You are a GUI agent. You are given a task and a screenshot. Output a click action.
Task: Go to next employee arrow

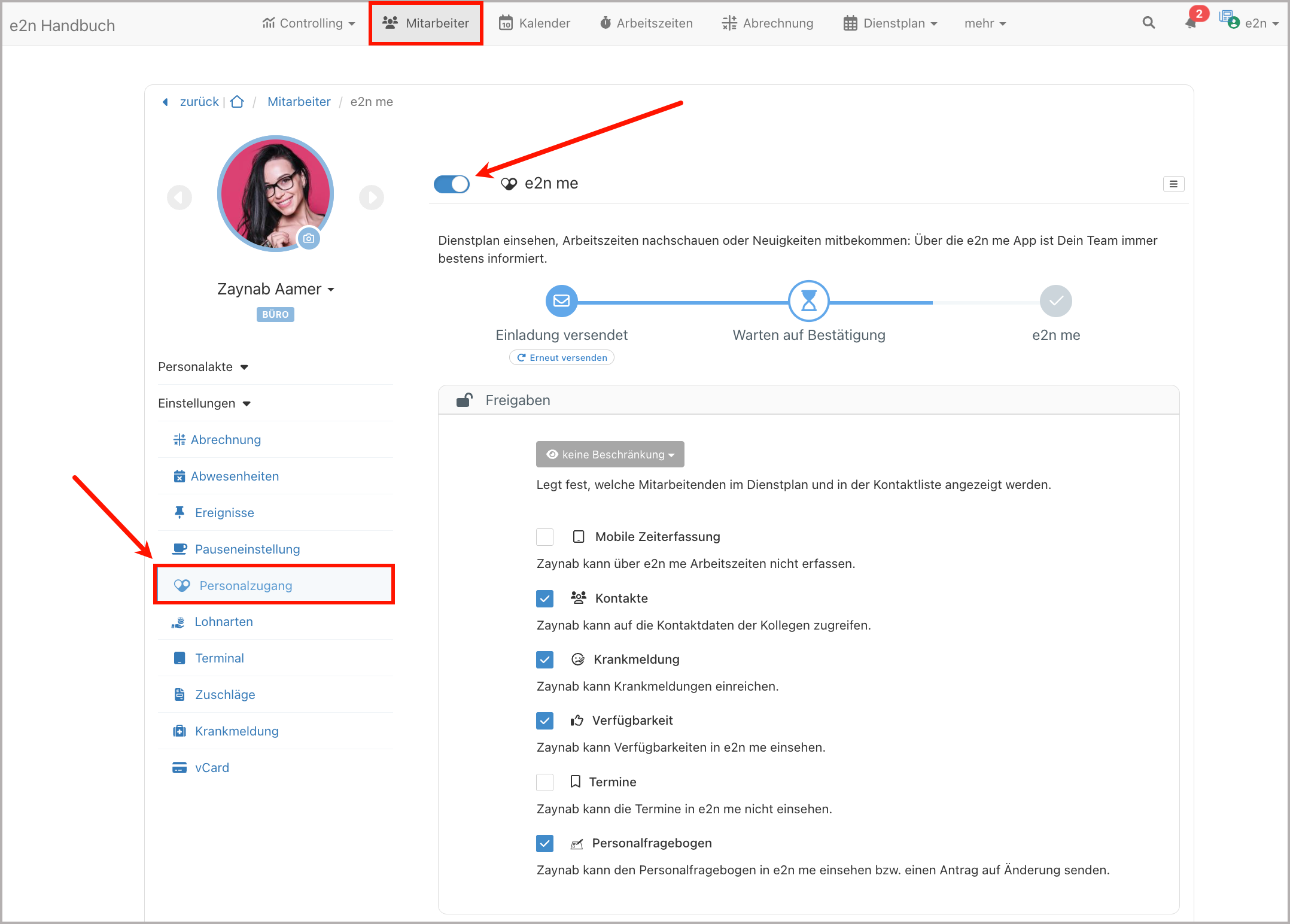371,197
